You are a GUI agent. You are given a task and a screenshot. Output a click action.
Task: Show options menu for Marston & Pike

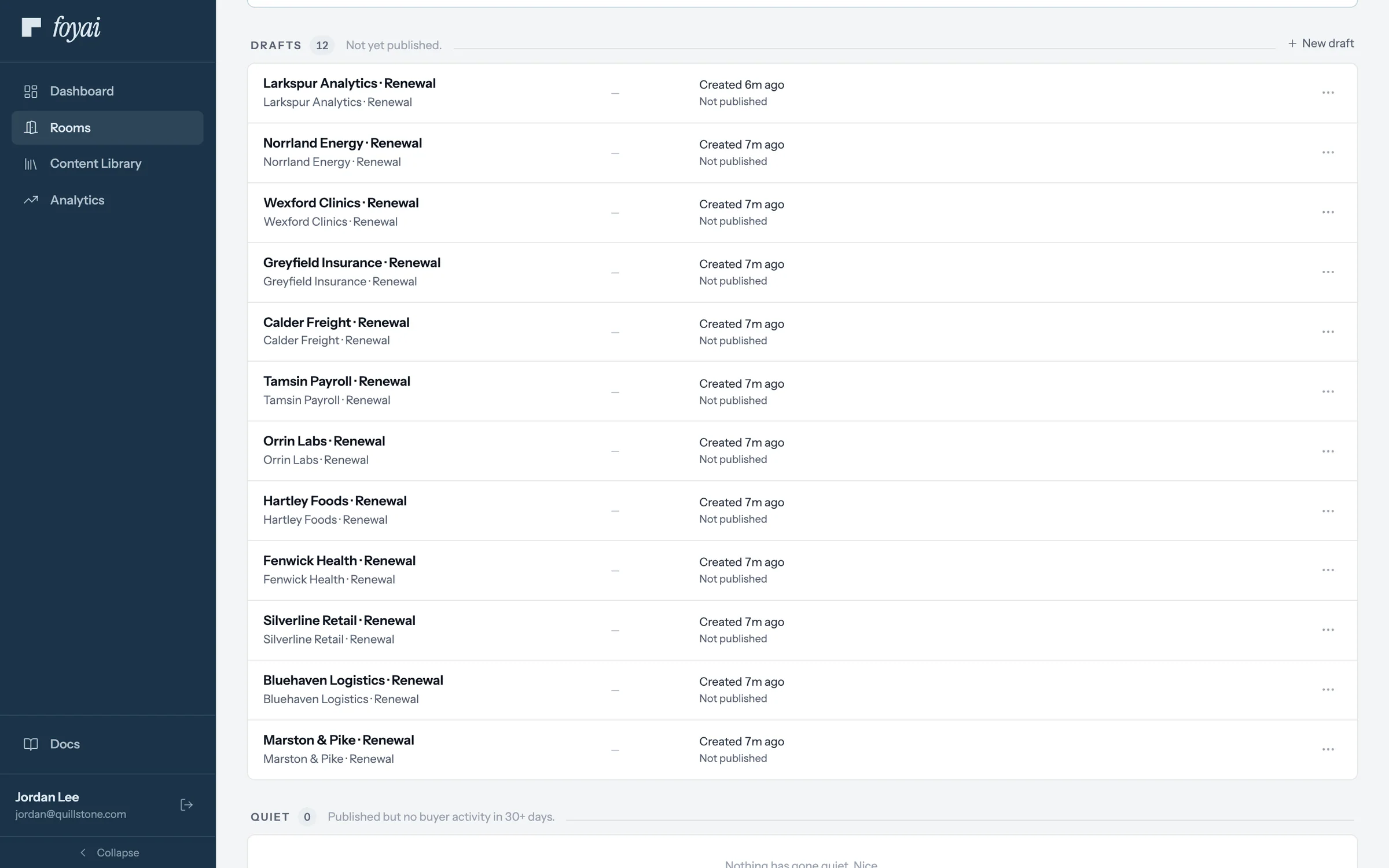coord(1328,749)
